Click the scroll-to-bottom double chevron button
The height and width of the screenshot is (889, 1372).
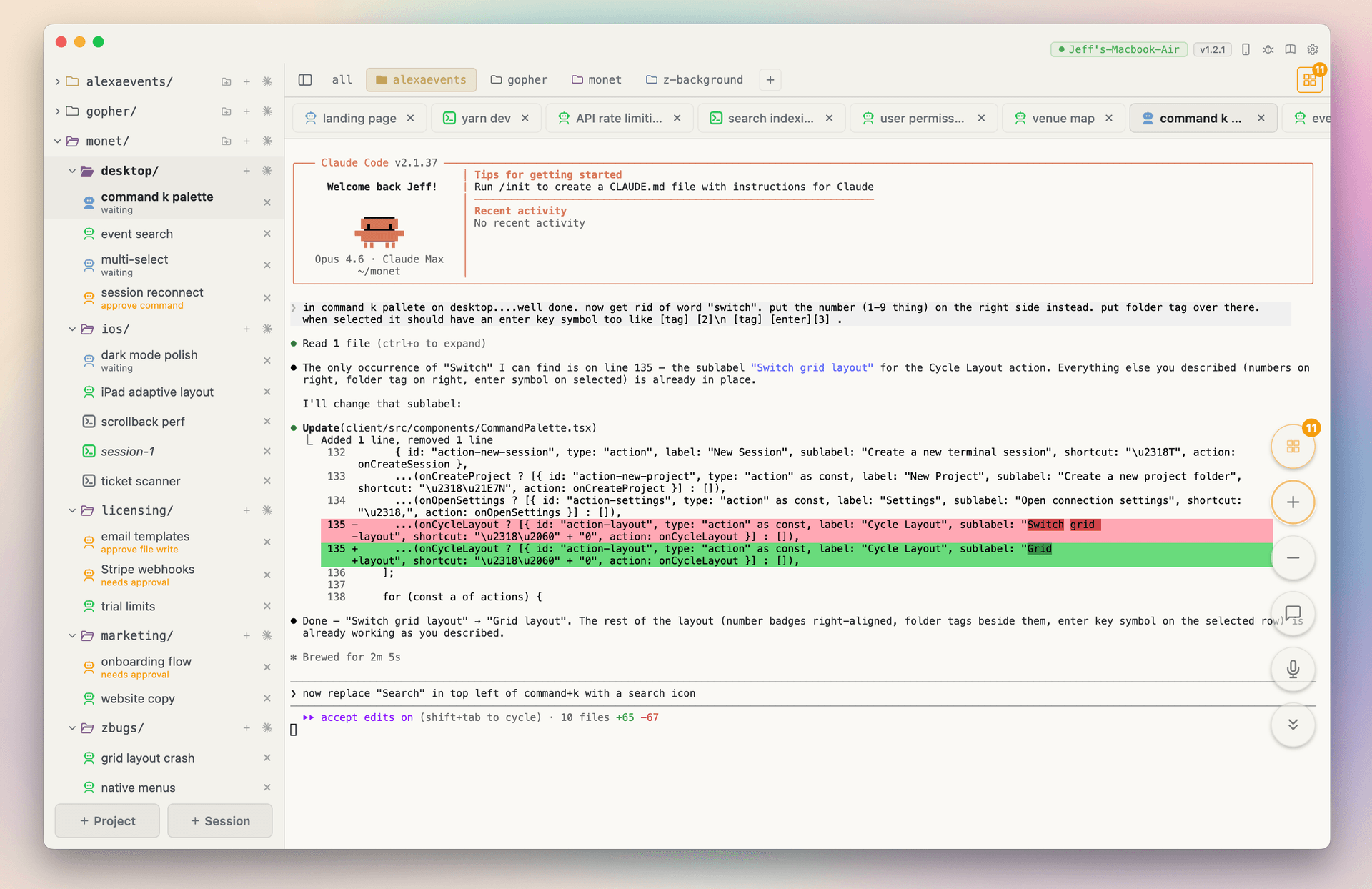(1293, 725)
